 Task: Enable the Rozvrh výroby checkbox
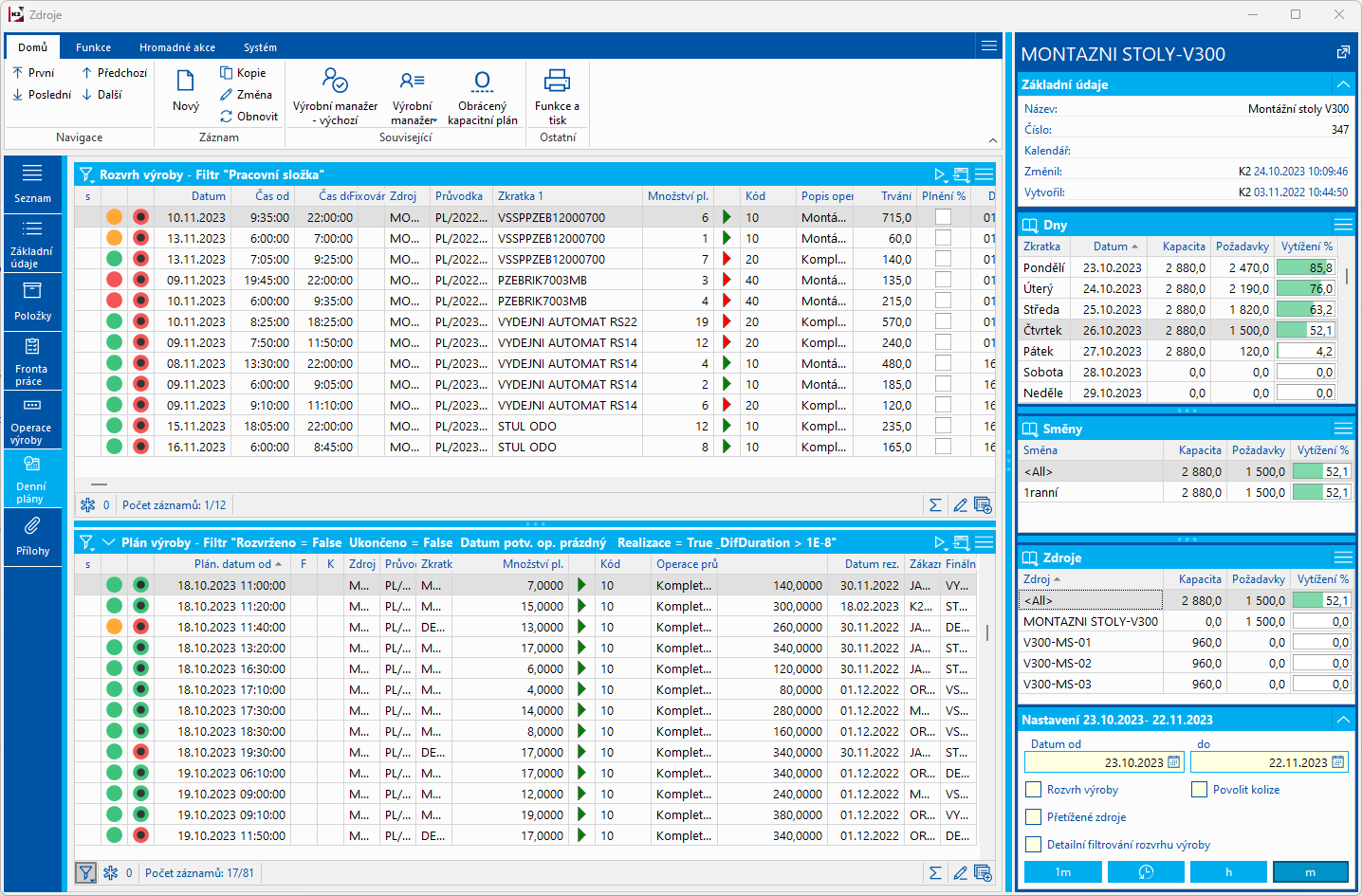click(x=1034, y=790)
